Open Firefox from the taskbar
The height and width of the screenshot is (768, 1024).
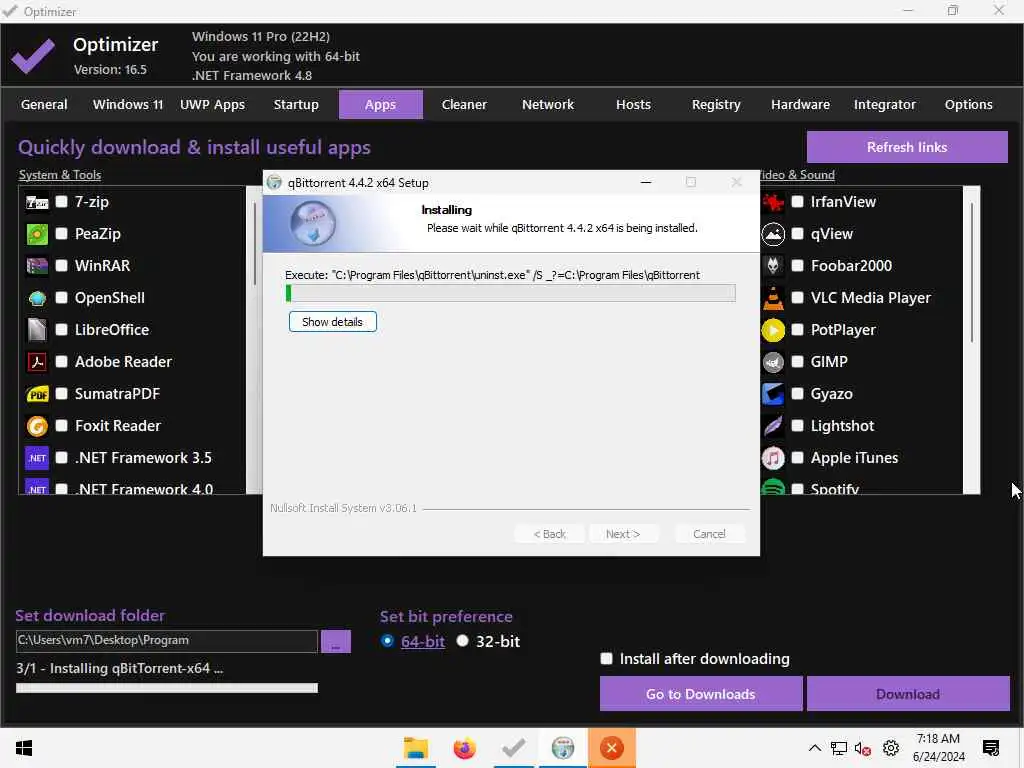click(464, 748)
